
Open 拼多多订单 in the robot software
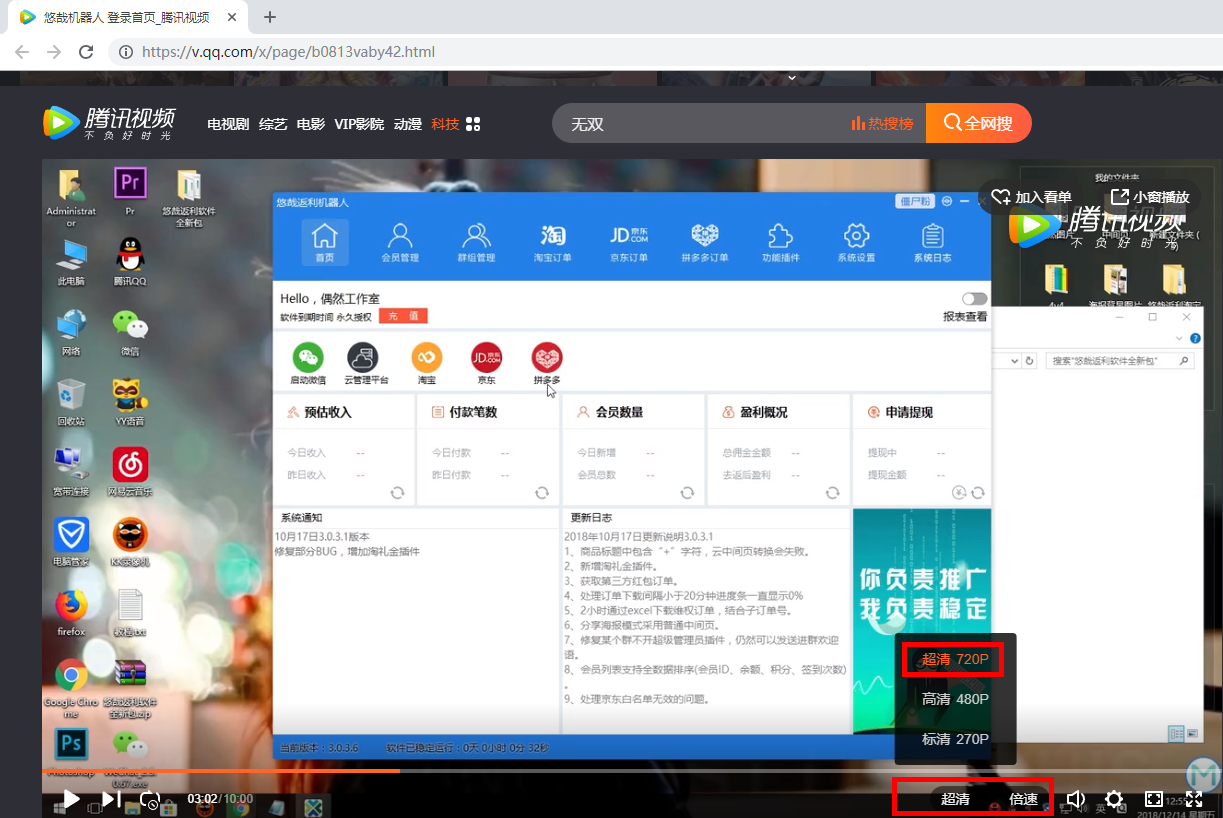click(x=705, y=242)
